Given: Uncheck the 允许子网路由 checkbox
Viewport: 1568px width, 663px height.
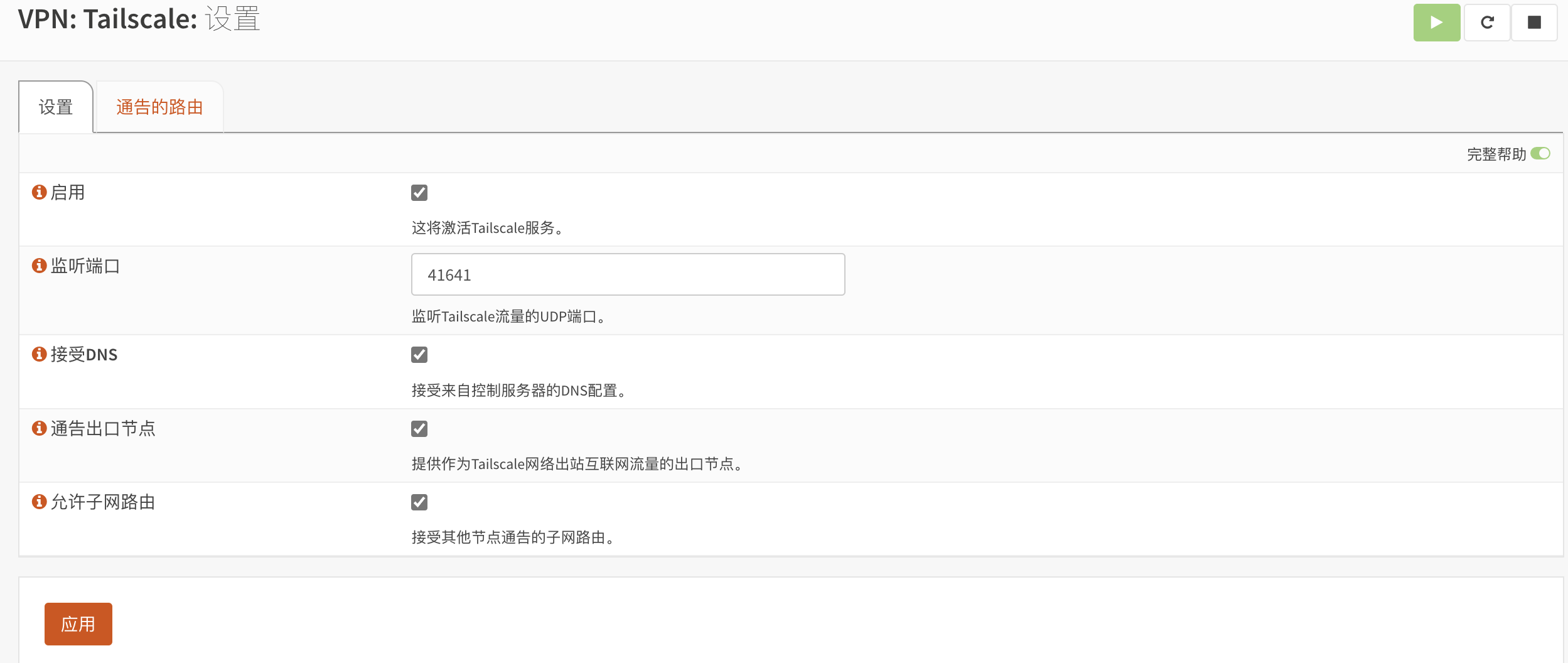Looking at the screenshot, I should click(x=419, y=502).
